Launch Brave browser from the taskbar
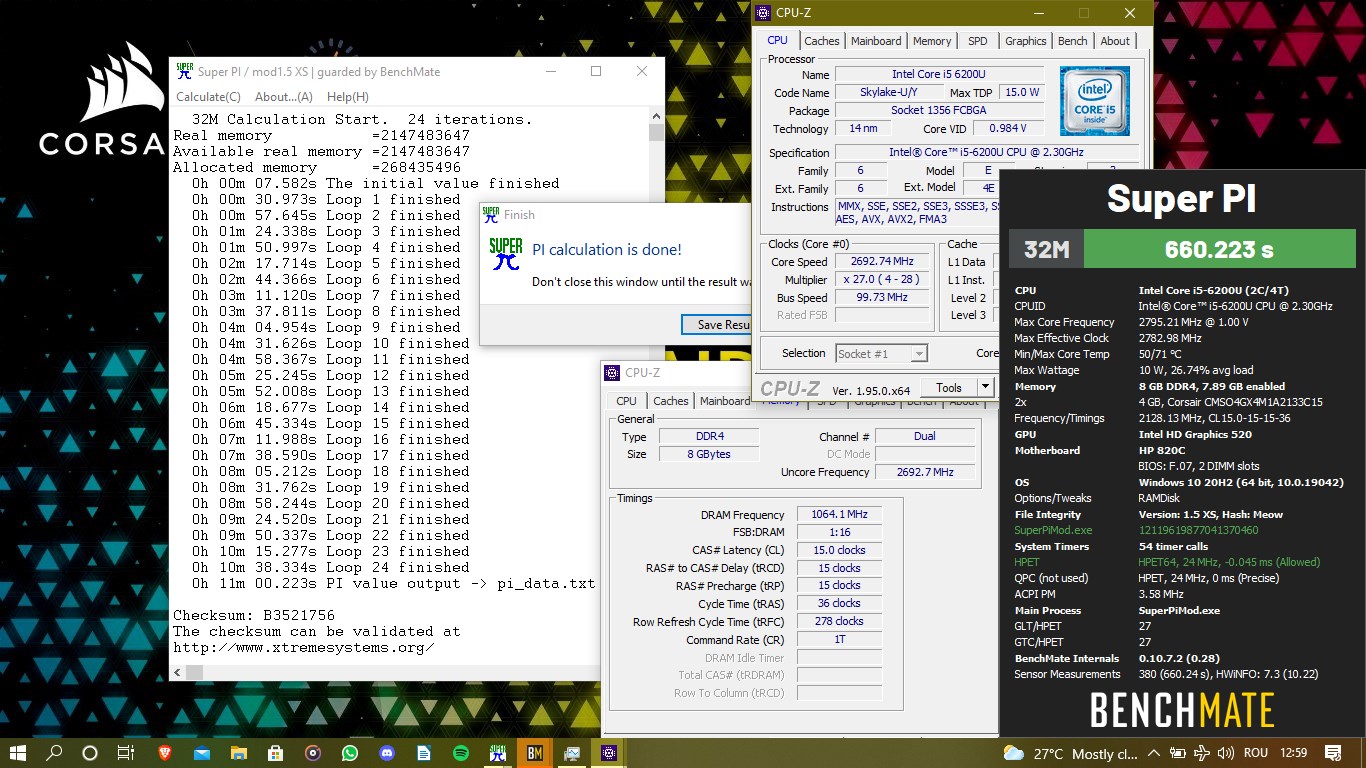The height and width of the screenshot is (768, 1366). 164,753
